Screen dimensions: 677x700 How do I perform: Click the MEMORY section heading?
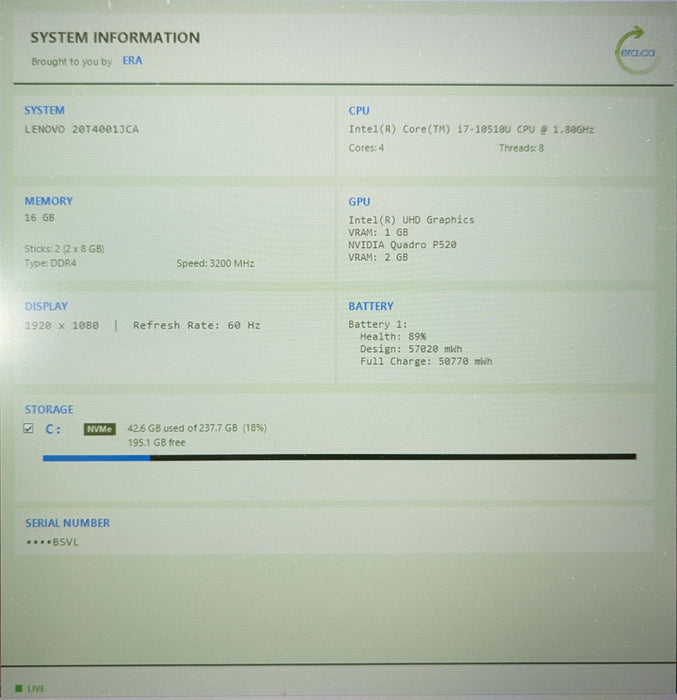(x=49, y=201)
